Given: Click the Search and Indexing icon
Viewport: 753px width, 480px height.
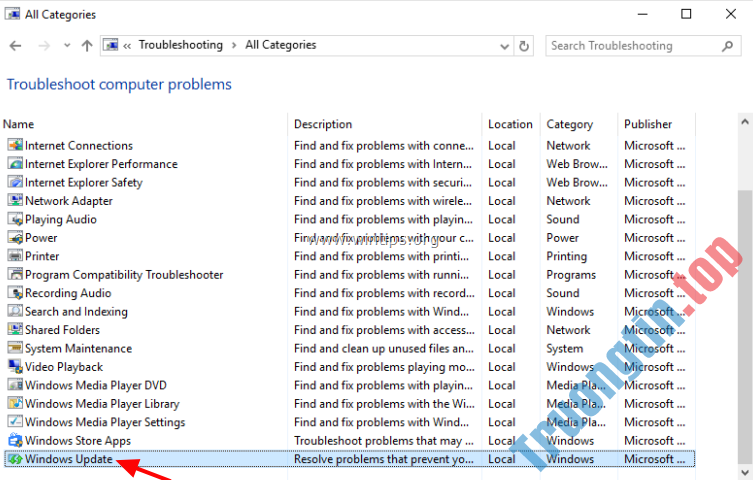Looking at the screenshot, I should (x=15, y=311).
